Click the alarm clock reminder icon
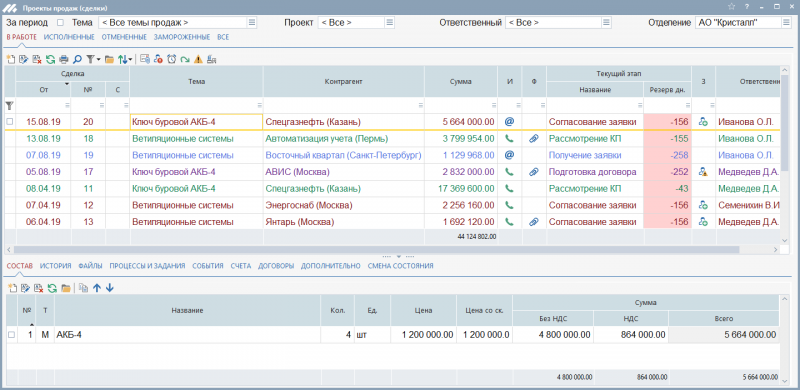 pyautogui.click(x=172, y=59)
